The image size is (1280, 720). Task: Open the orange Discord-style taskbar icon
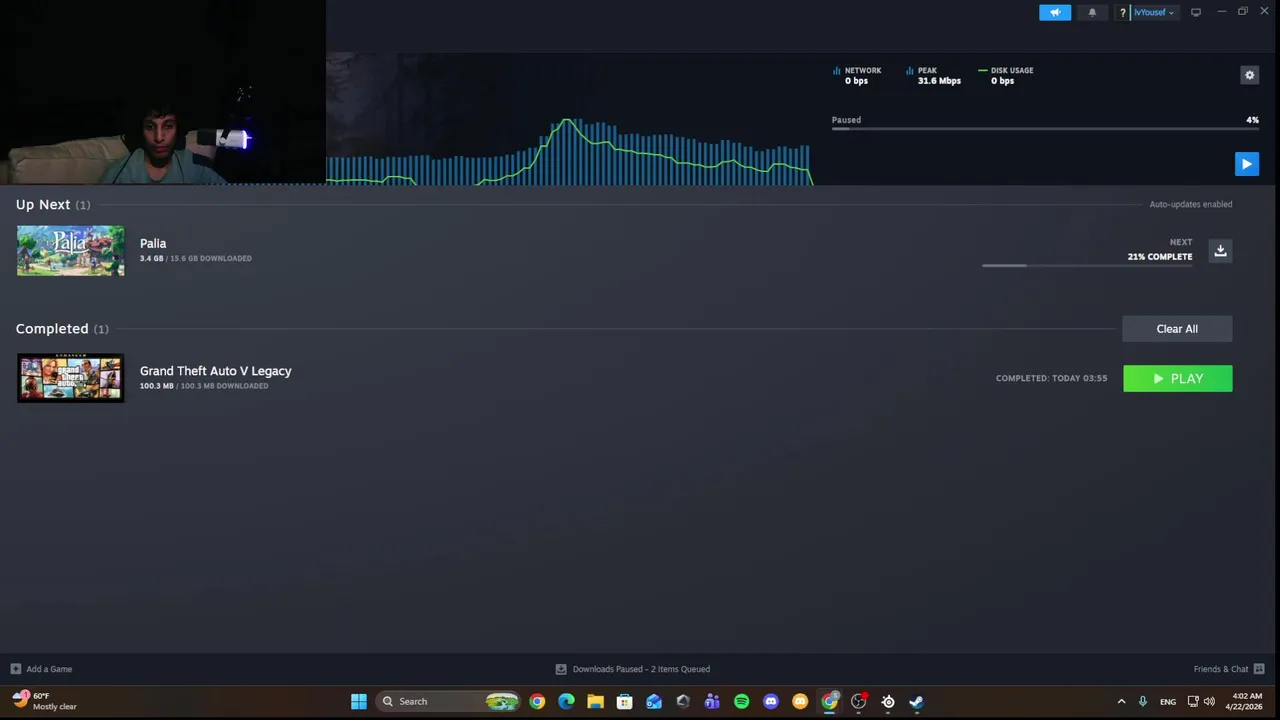coord(800,701)
